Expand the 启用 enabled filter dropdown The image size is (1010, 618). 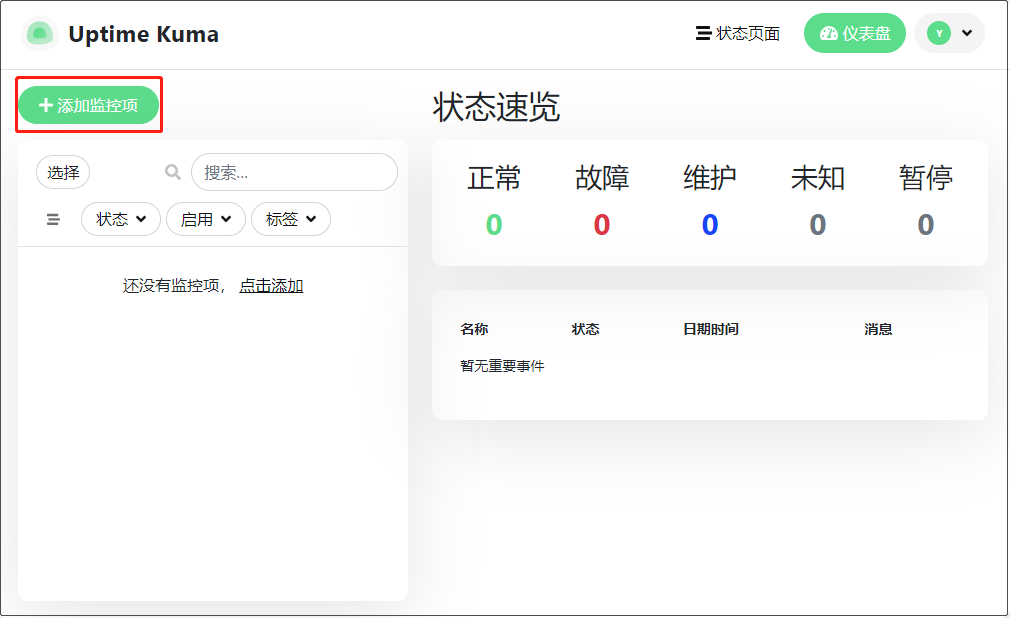coord(205,219)
